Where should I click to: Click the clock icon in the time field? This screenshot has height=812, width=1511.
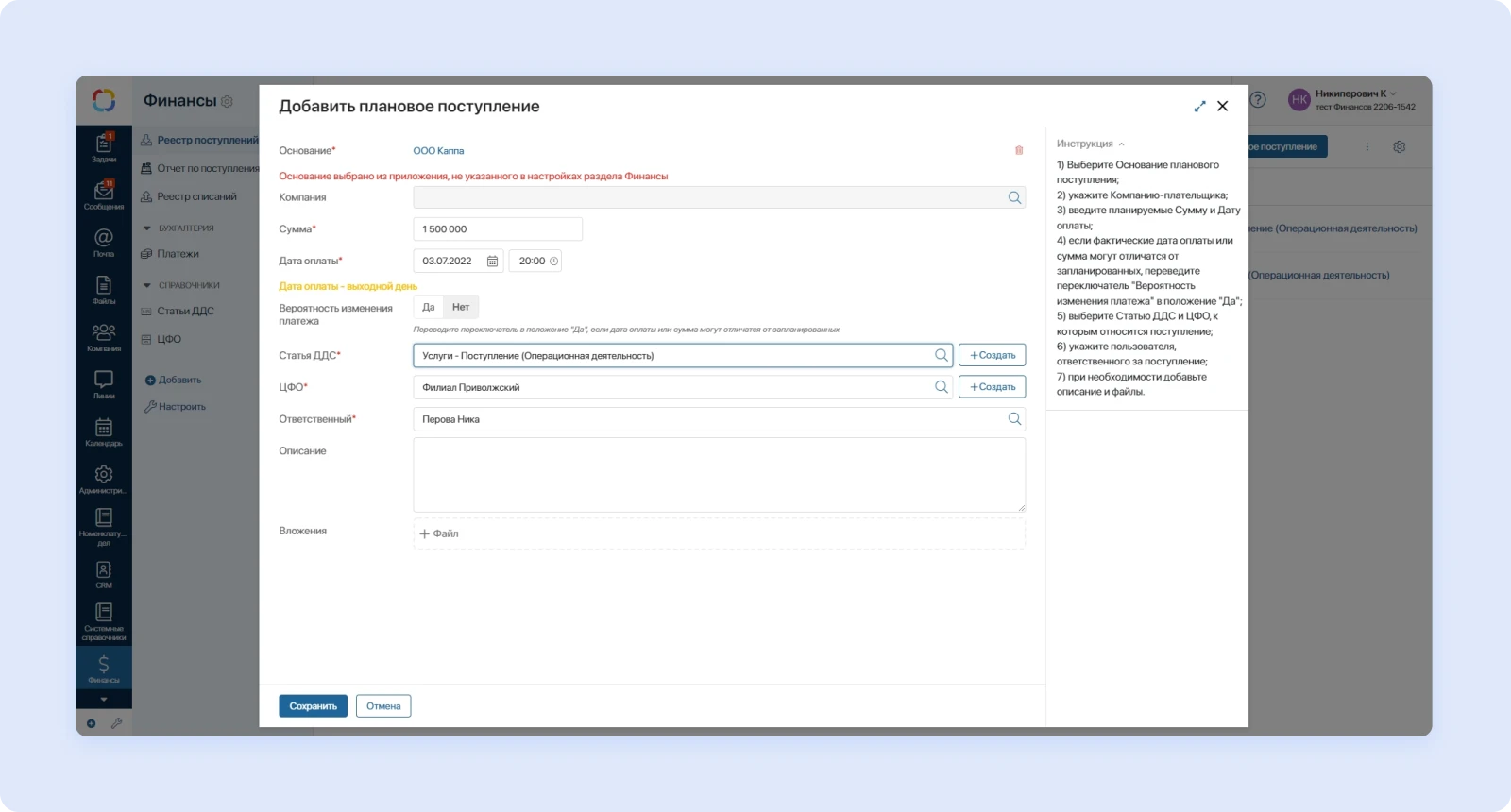pyautogui.click(x=554, y=262)
